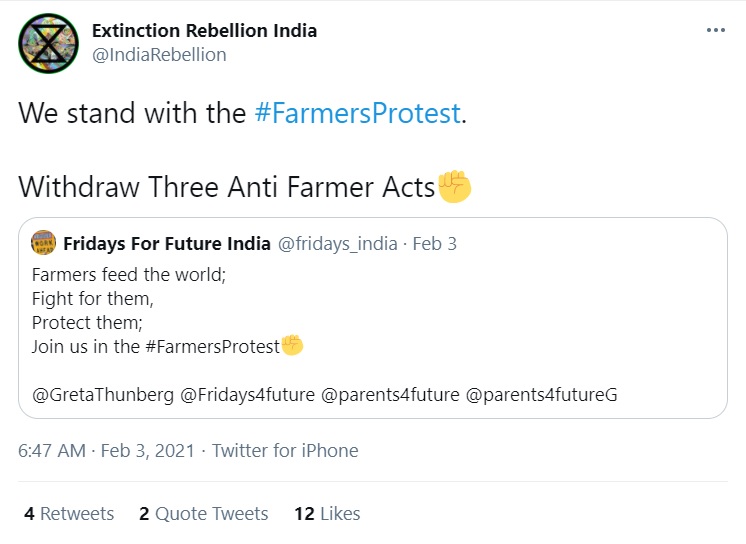Click the Fridays For Future India name
Viewport: 746px width, 544px height.
pos(166,244)
